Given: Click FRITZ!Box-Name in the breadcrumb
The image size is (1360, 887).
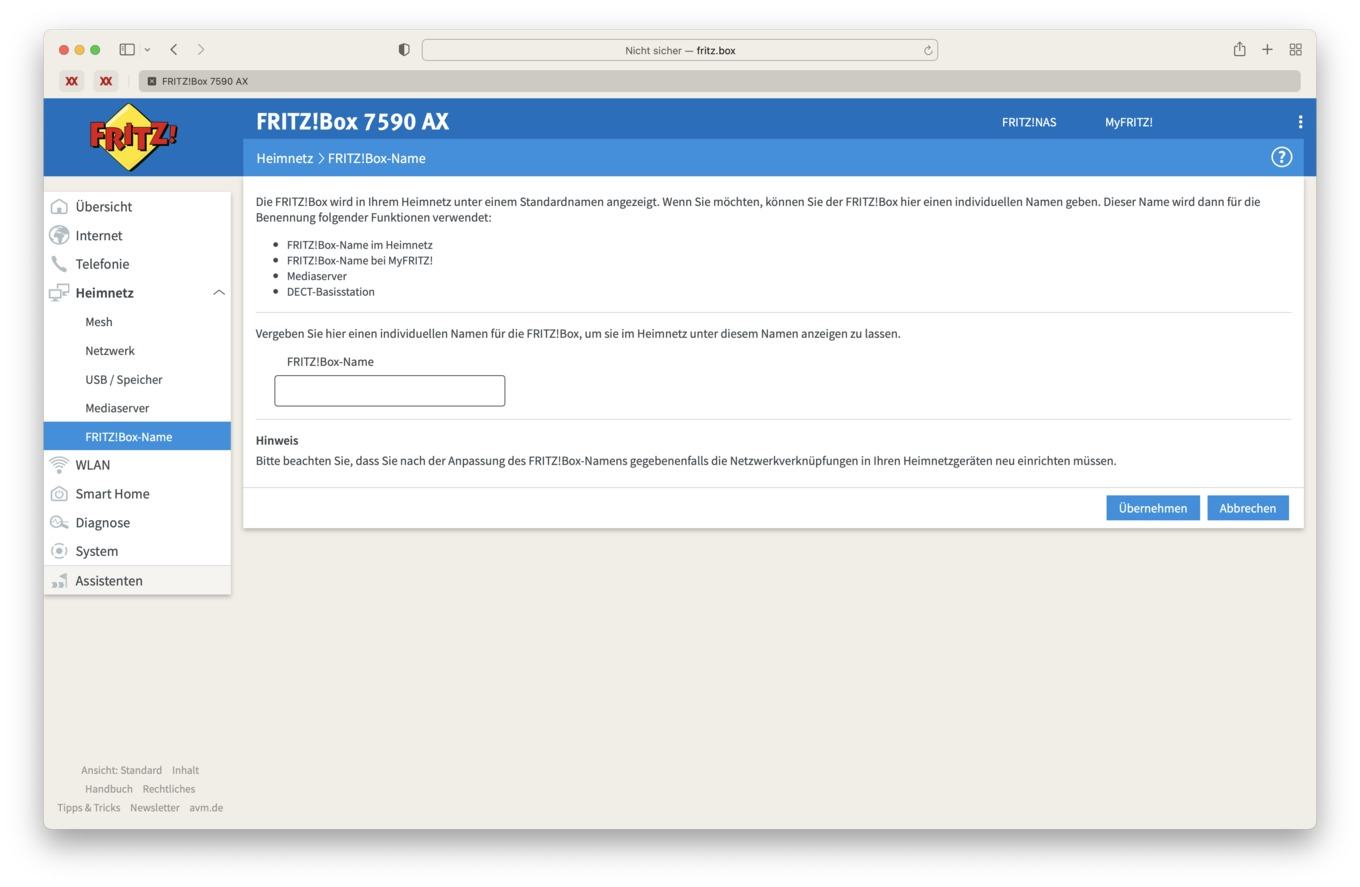Looking at the screenshot, I should pyautogui.click(x=377, y=158).
